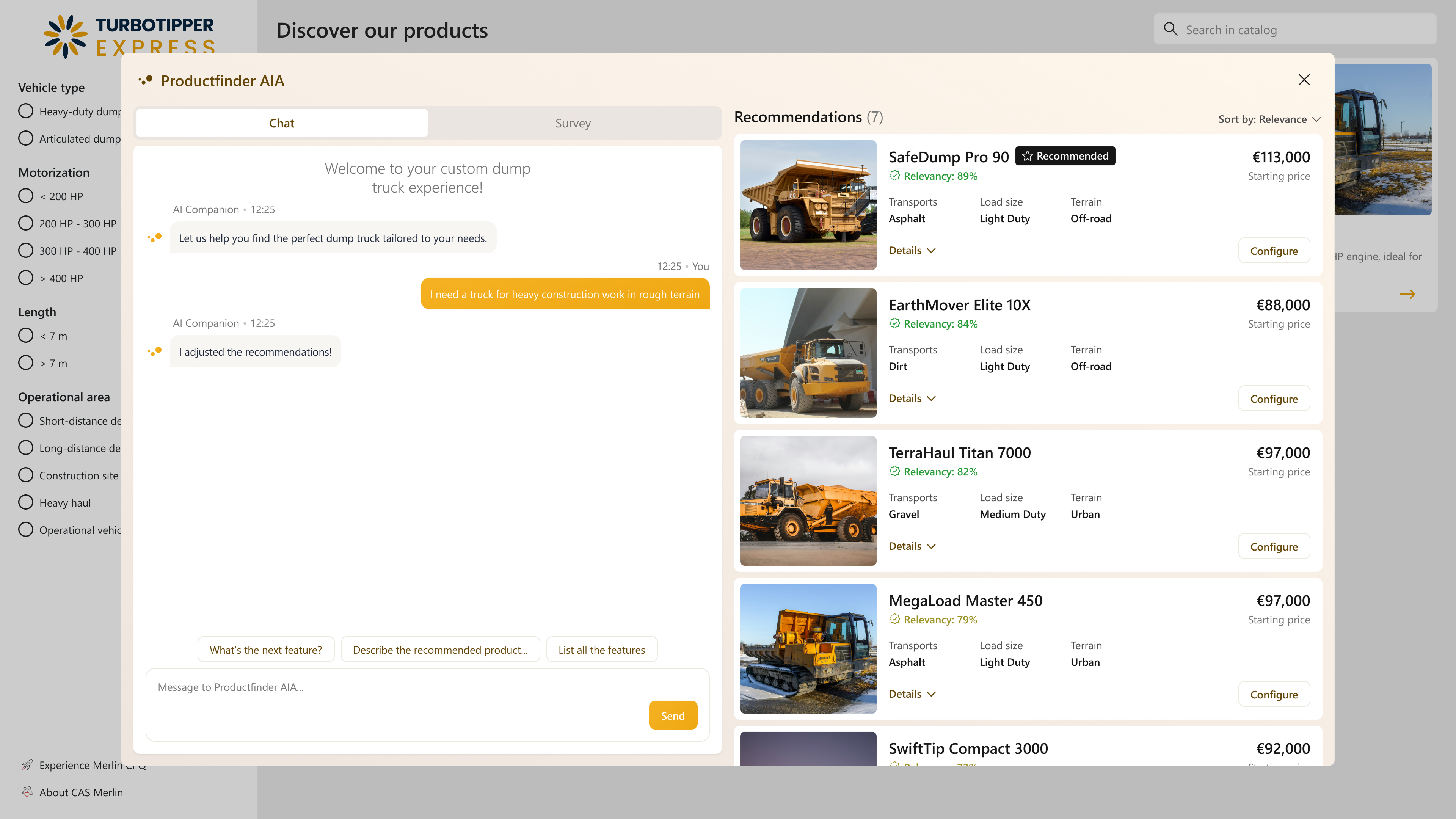Select the 300 HP - 400 HP motorization option

(x=25, y=250)
